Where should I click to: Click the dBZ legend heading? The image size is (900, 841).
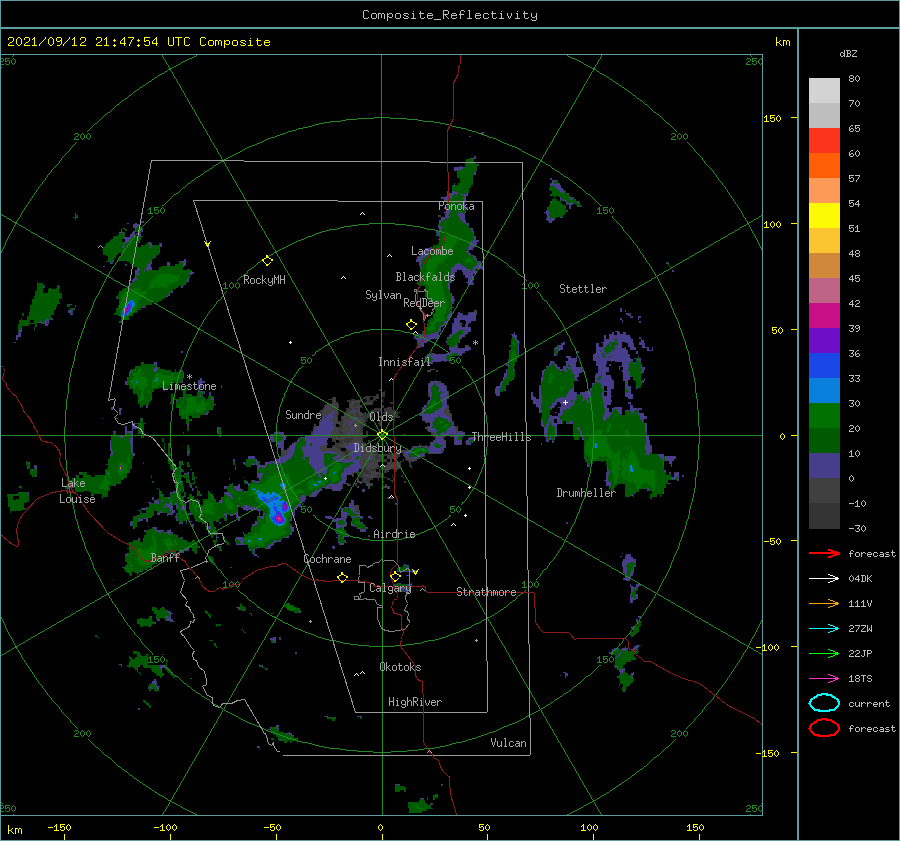[848, 54]
